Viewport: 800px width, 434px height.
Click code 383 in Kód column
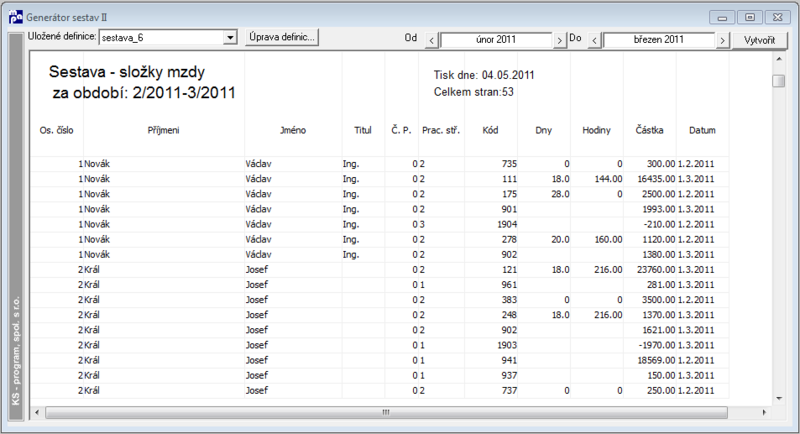click(x=509, y=300)
